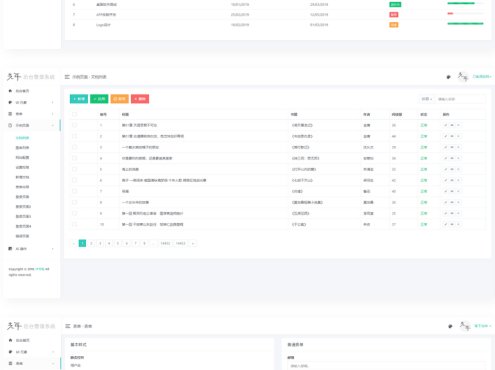
Task: Click the edit icon in table row 9
Action: coord(446,213)
